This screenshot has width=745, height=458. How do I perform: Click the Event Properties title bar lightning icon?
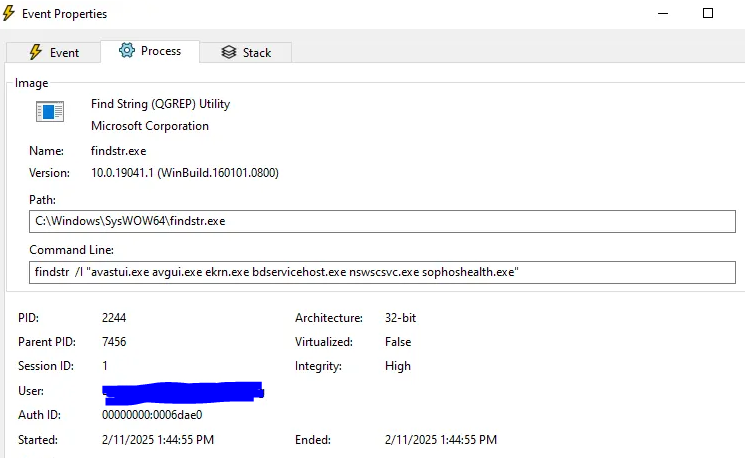pos(9,13)
